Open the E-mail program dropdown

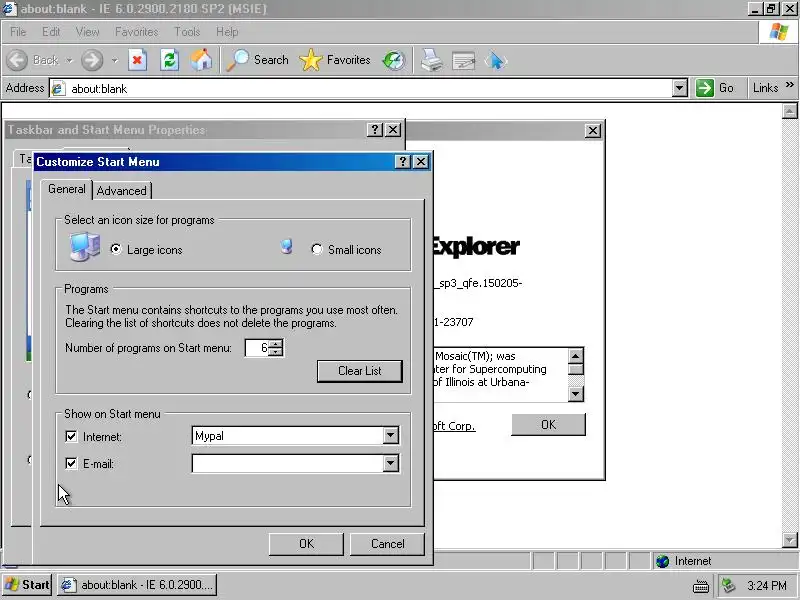tap(391, 463)
